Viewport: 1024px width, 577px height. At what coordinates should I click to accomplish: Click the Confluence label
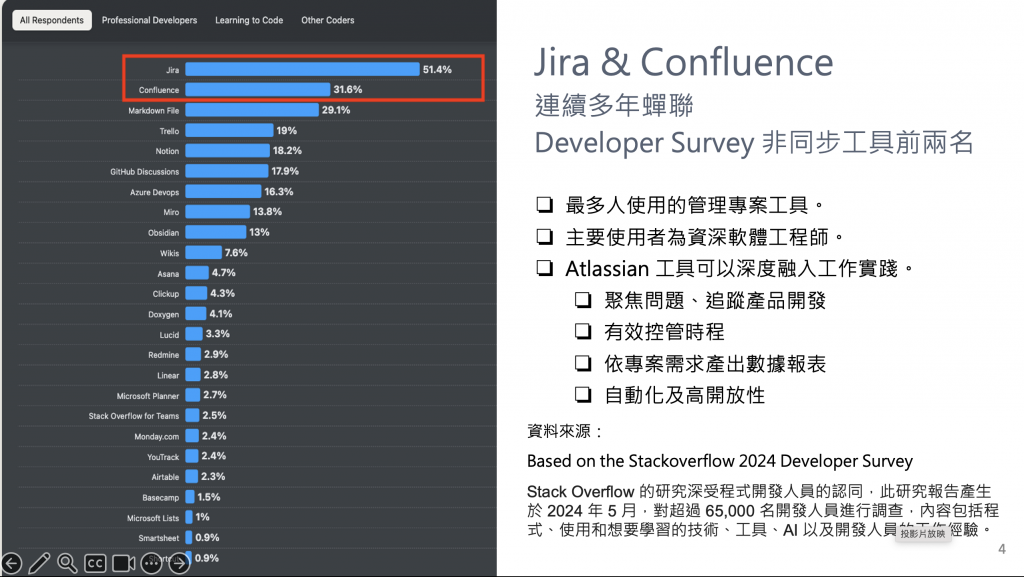(x=159, y=90)
